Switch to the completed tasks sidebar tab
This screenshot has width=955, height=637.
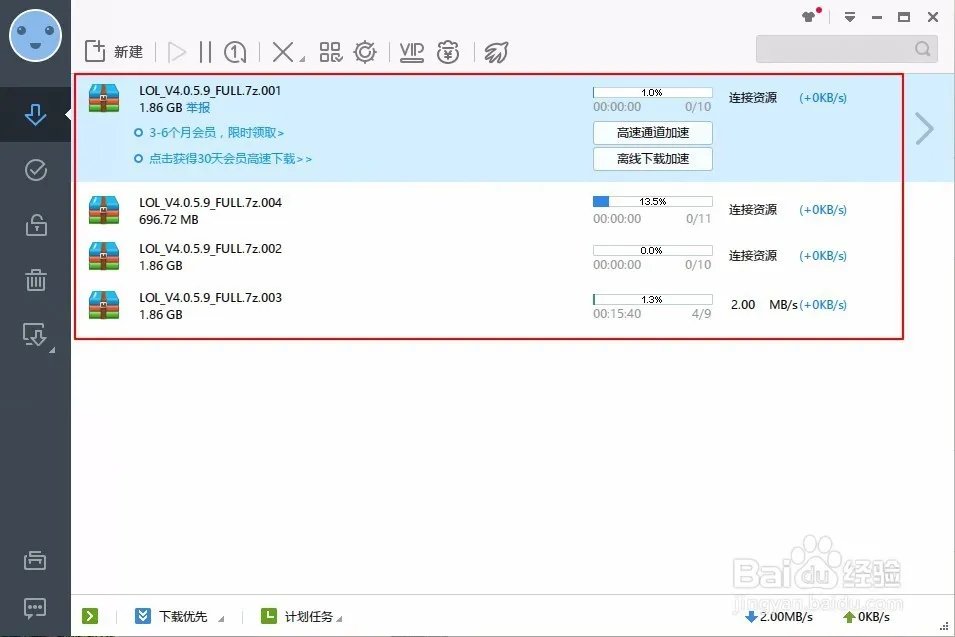point(35,170)
